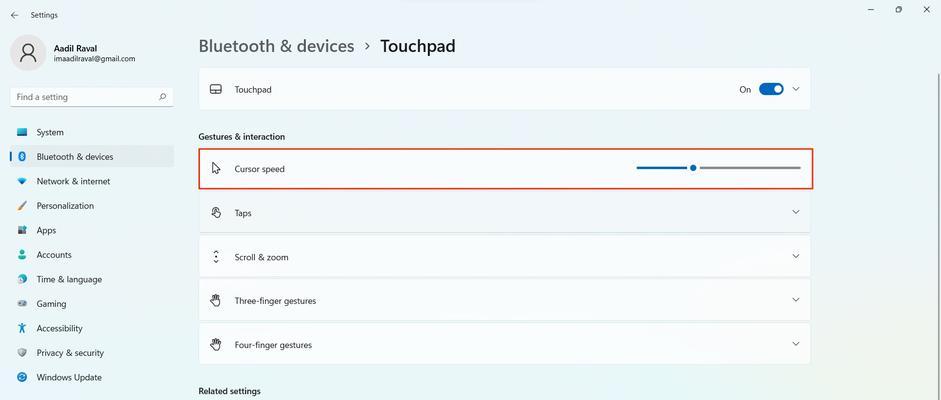Select the Gaming controller icon
Viewport: 941px width, 400px height.
(x=22, y=304)
